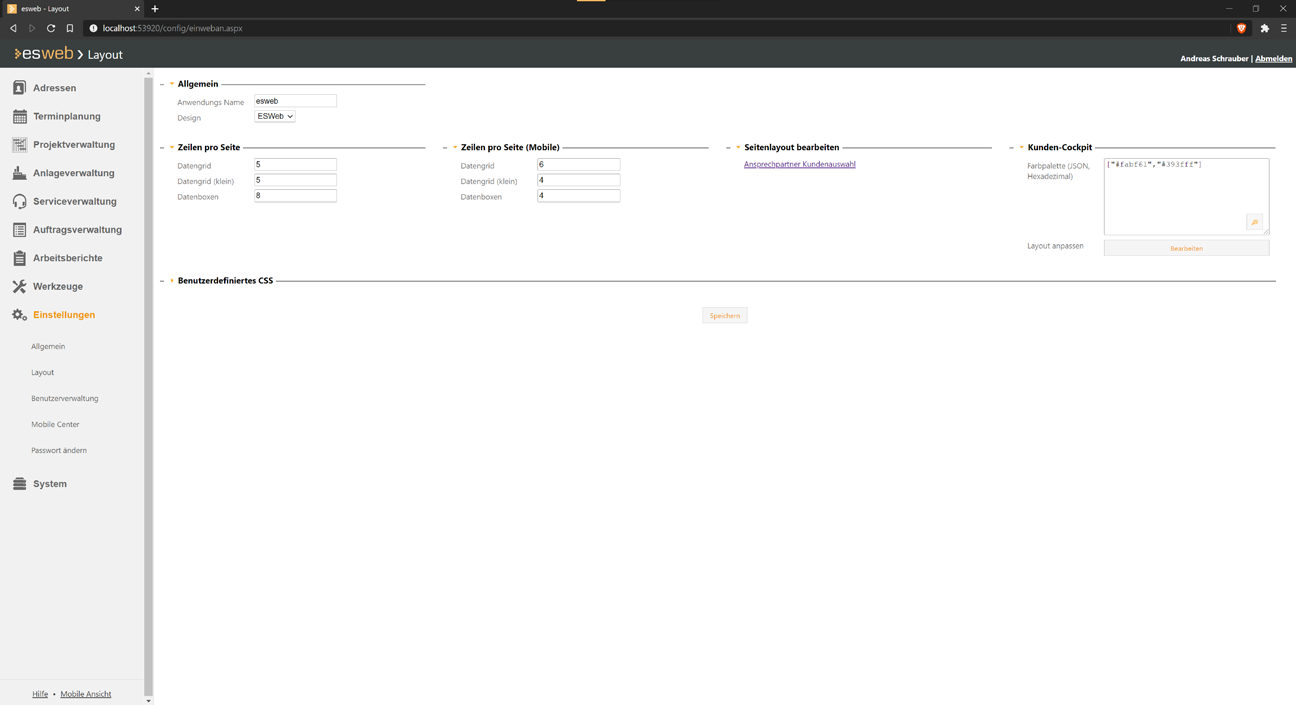Collapse the Zeilen pro Seite section

point(172,147)
